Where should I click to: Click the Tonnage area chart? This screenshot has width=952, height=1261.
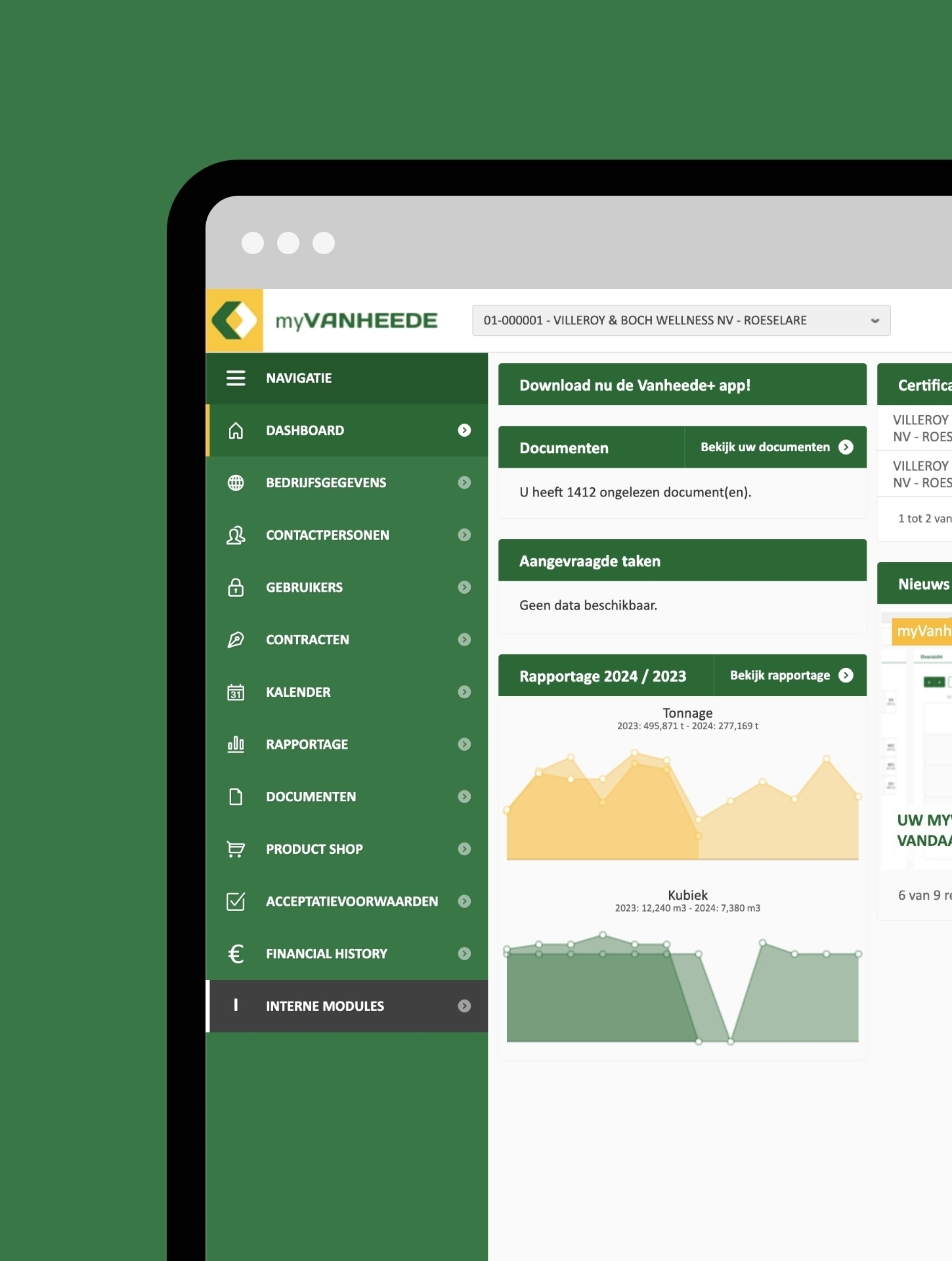coord(682,806)
